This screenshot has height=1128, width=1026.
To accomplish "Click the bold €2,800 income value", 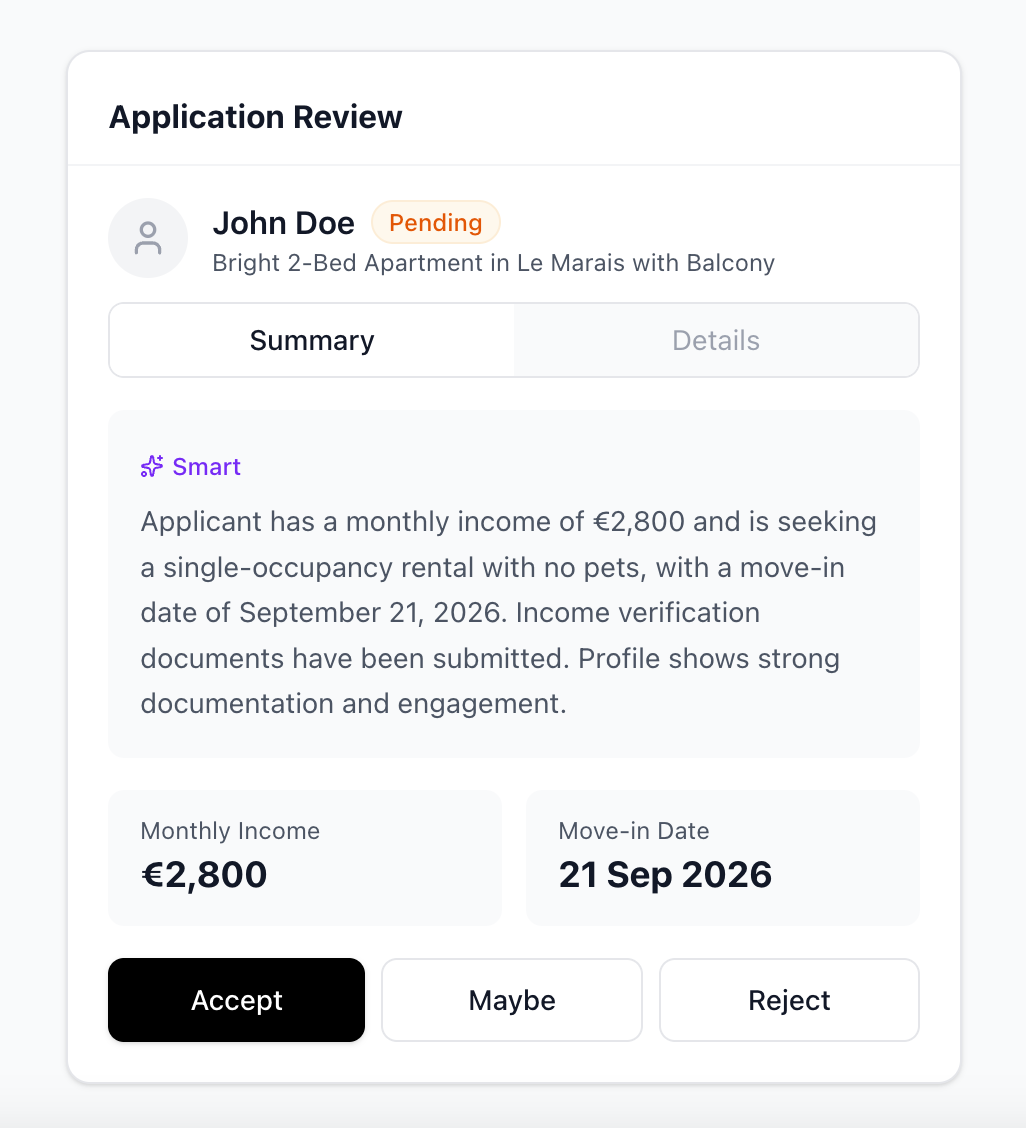I will [204, 875].
